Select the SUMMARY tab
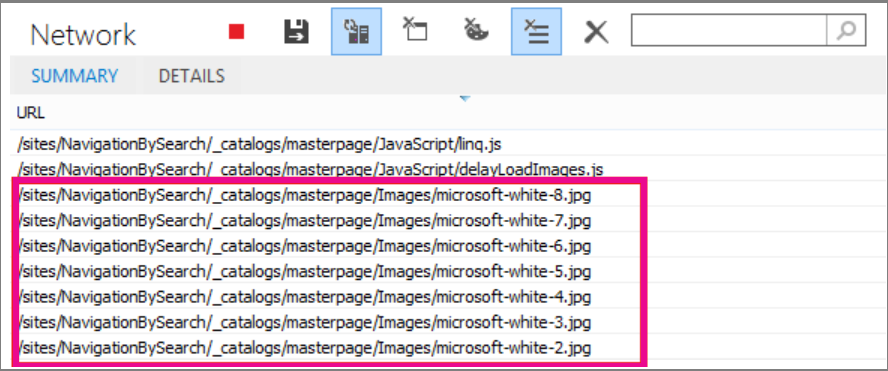This screenshot has height=371, width=888. (x=75, y=76)
